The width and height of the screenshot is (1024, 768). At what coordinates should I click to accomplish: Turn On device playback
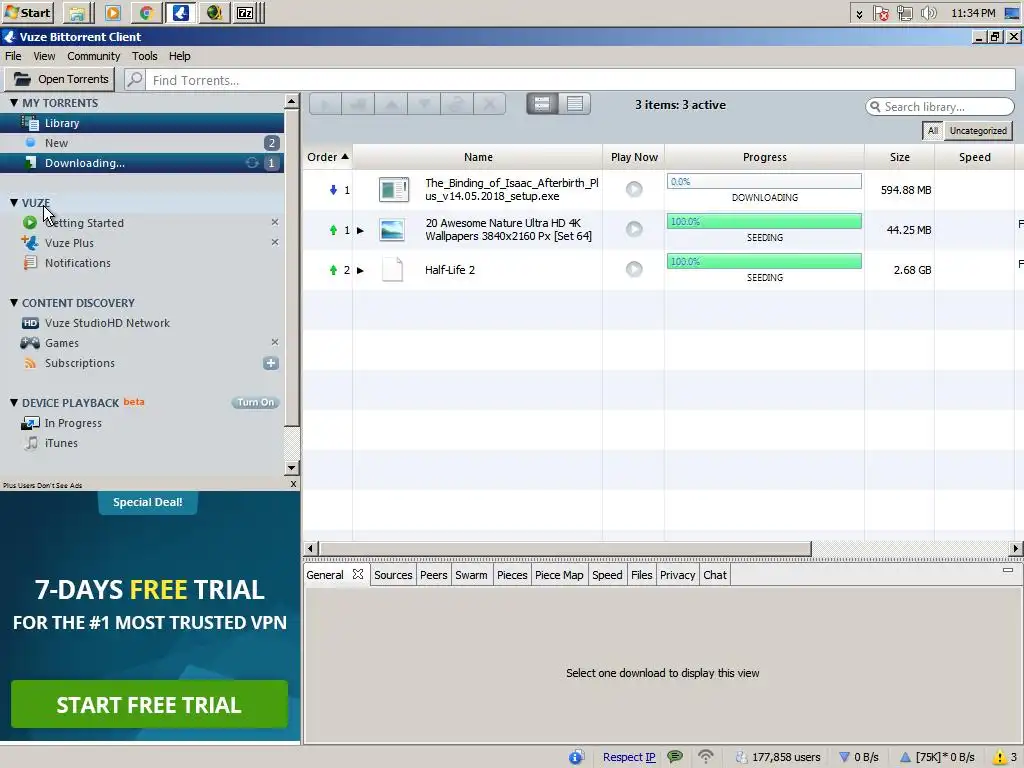pyautogui.click(x=255, y=402)
